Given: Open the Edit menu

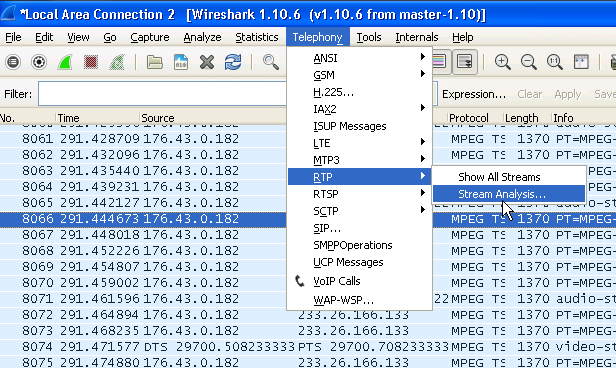Looking at the screenshot, I should [x=44, y=37].
